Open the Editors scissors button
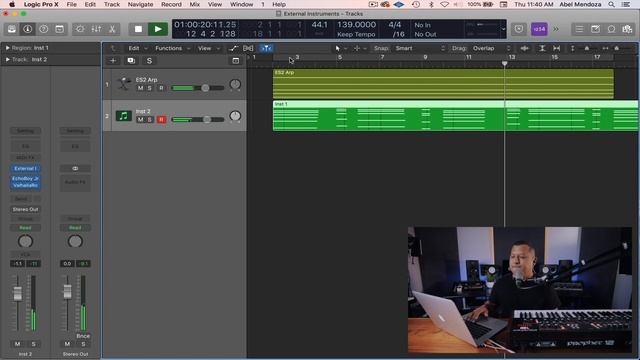The width and height of the screenshot is (640, 360). pos(112,29)
